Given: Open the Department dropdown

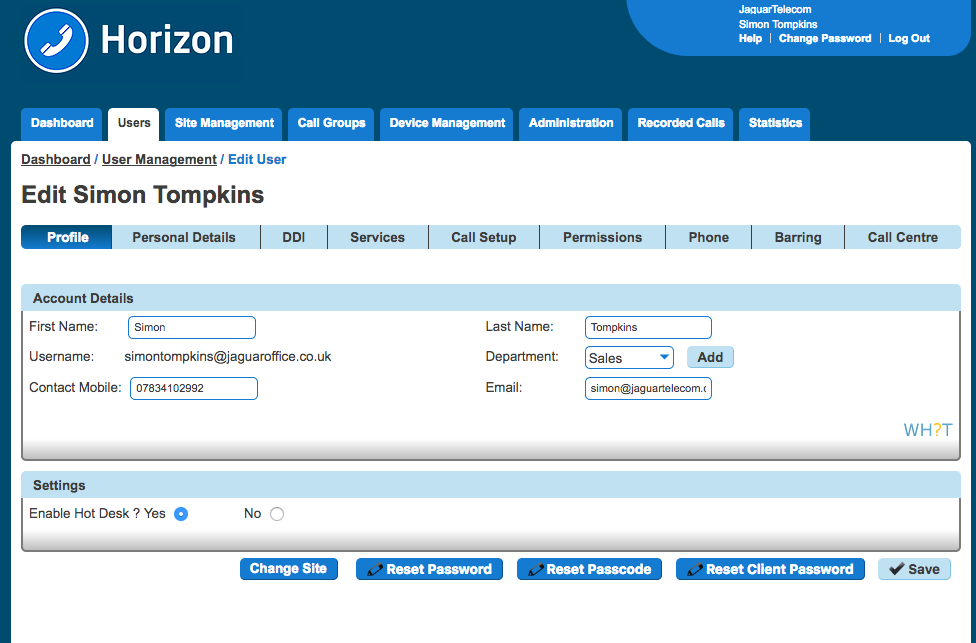Looking at the screenshot, I should (x=629, y=358).
